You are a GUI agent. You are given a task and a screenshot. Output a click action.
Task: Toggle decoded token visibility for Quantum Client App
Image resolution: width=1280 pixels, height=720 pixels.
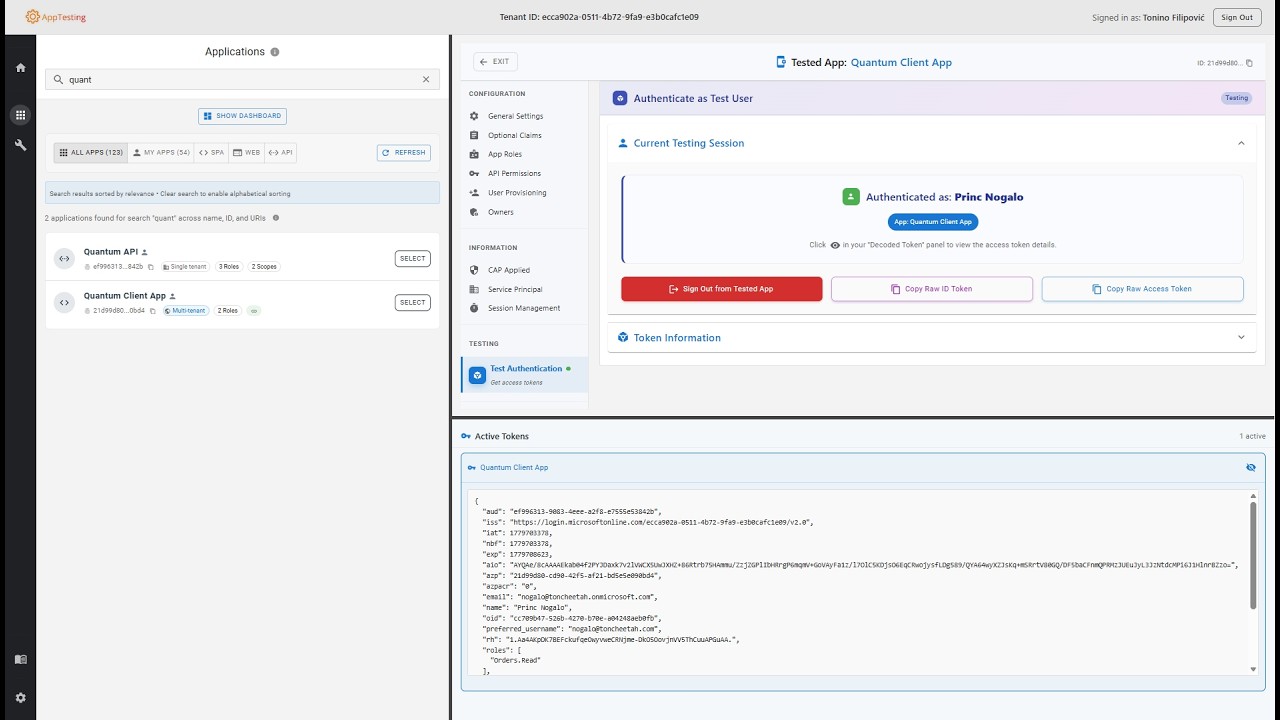click(x=1251, y=467)
